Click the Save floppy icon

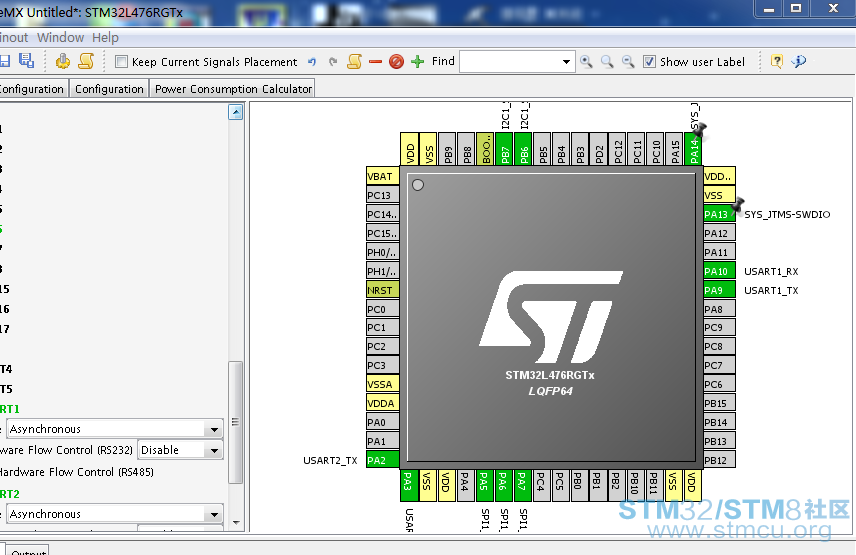[5, 61]
